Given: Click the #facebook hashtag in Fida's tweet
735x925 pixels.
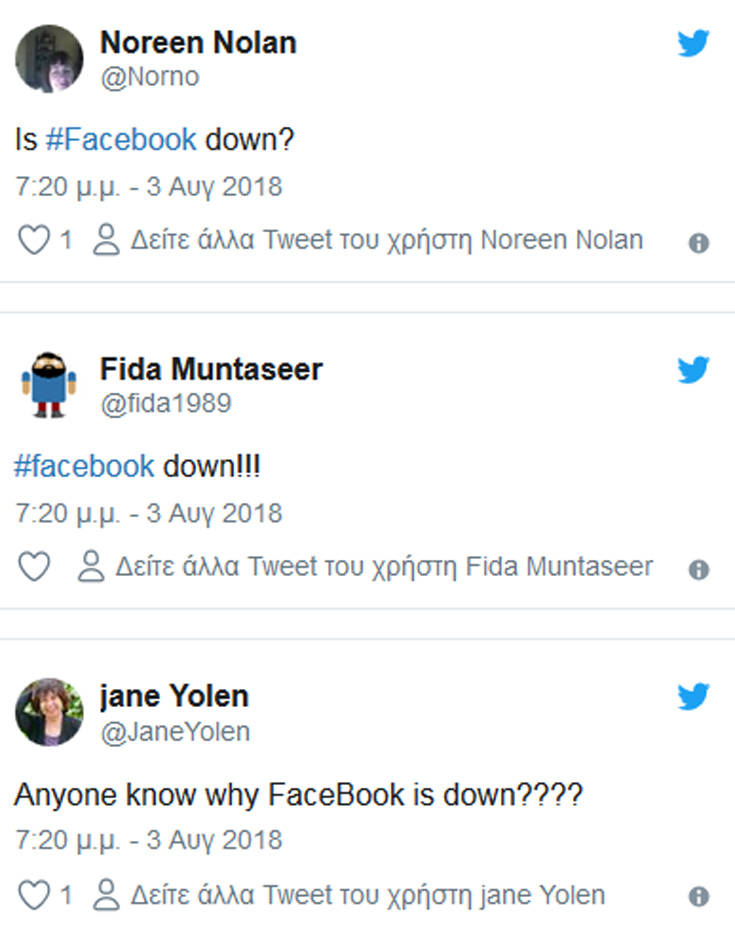Looking at the screenshot, I should point(84,466).
